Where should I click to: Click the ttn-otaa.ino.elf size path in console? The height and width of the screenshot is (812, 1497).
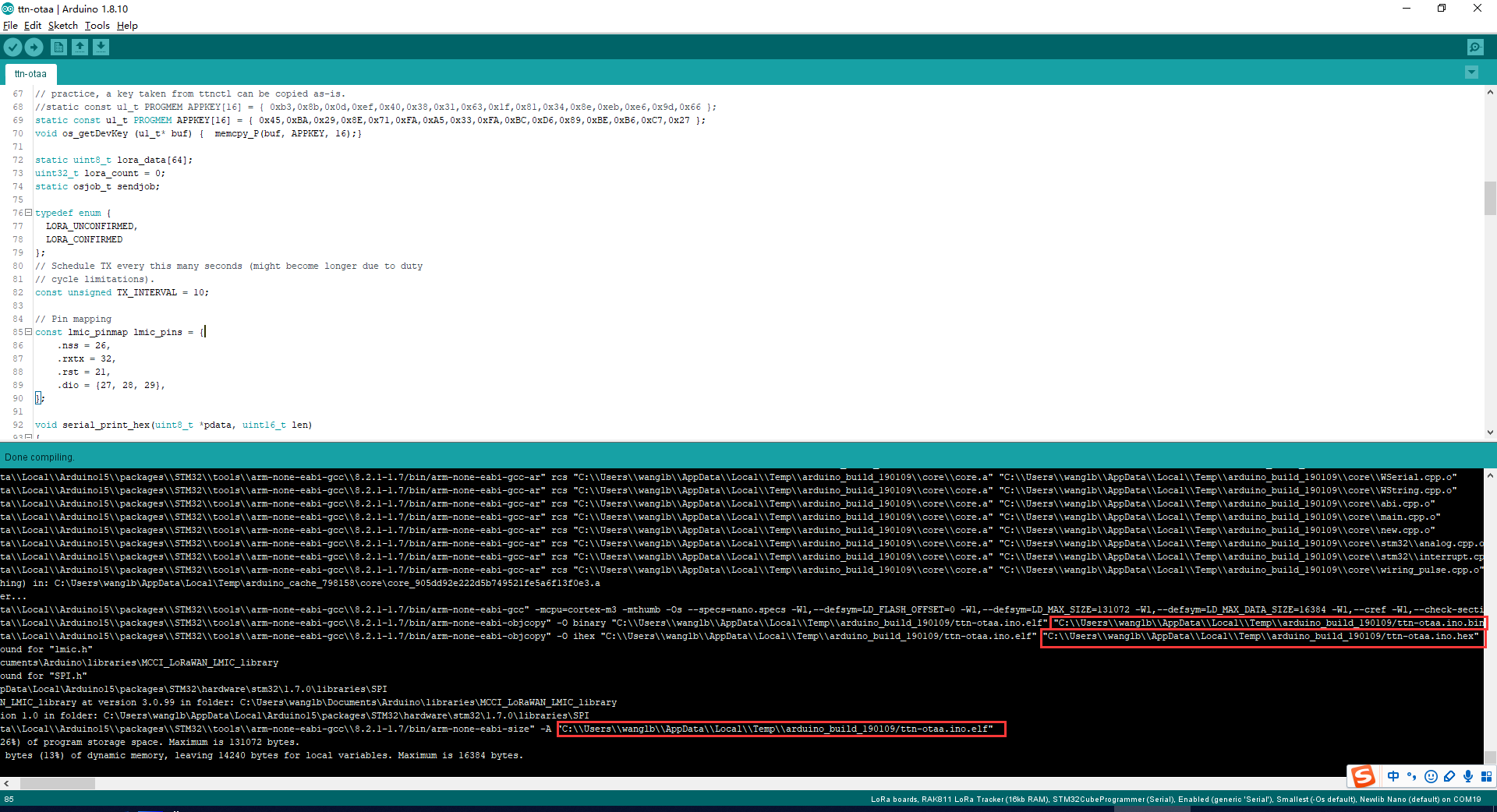click(x=782, y=729)
